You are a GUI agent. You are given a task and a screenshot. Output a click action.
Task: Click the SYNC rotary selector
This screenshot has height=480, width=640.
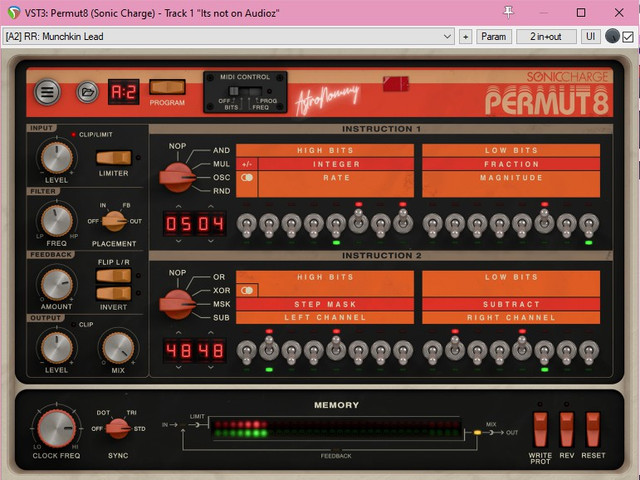click(x=118, y=429)
